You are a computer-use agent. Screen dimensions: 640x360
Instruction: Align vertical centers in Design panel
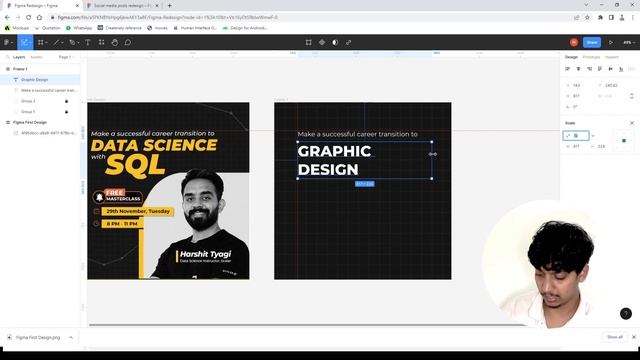coord(611,69)
